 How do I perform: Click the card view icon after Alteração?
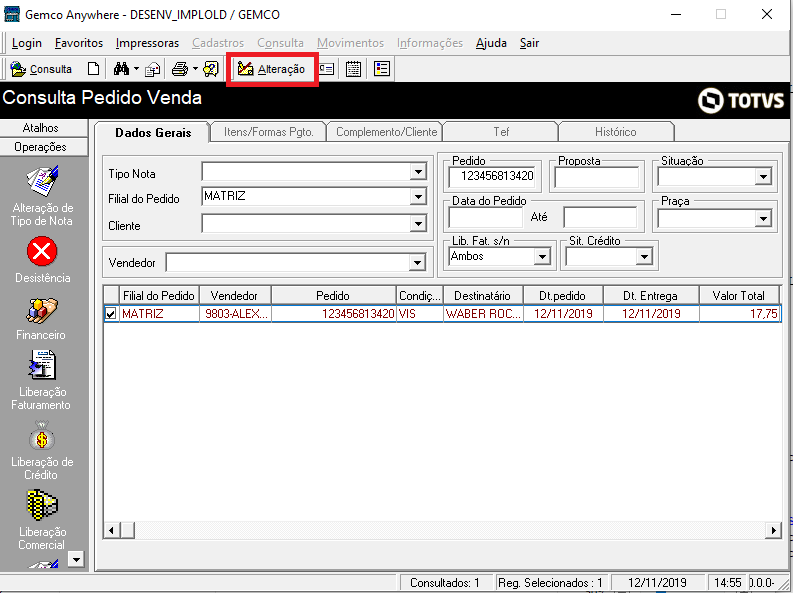[x=327, y=69]
